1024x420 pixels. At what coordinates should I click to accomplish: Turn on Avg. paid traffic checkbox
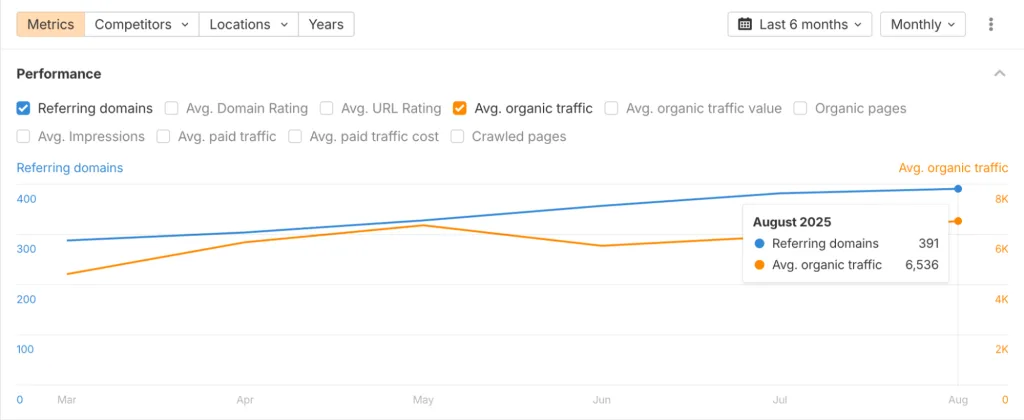pyautogui.click(x=164, y=136)
